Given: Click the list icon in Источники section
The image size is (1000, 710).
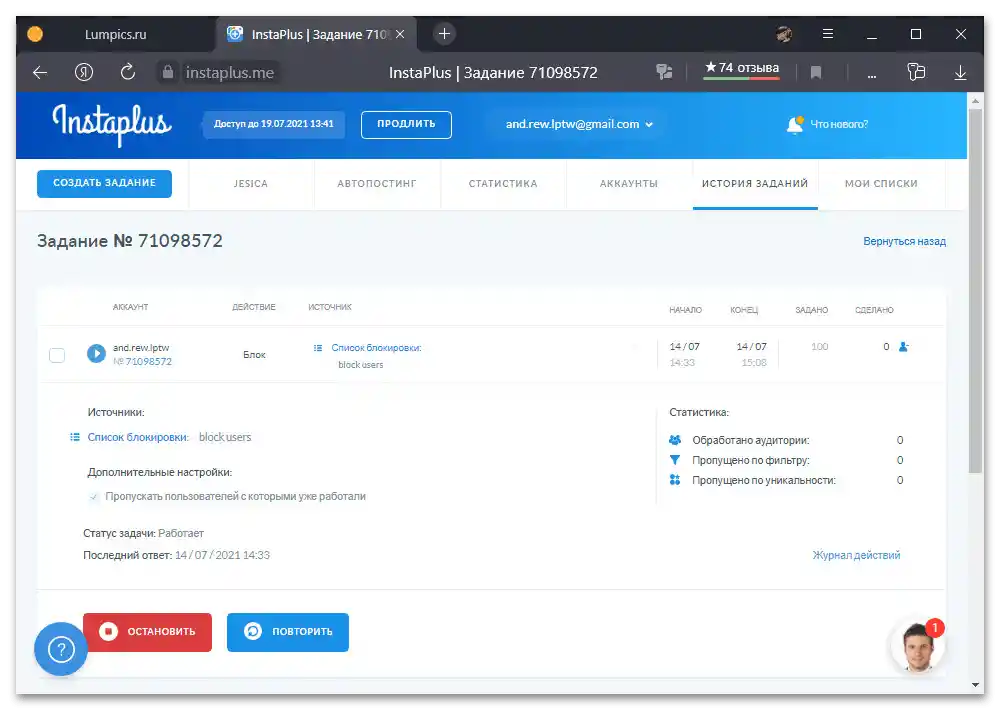Looking at the screenshot, I should [75, 438].
